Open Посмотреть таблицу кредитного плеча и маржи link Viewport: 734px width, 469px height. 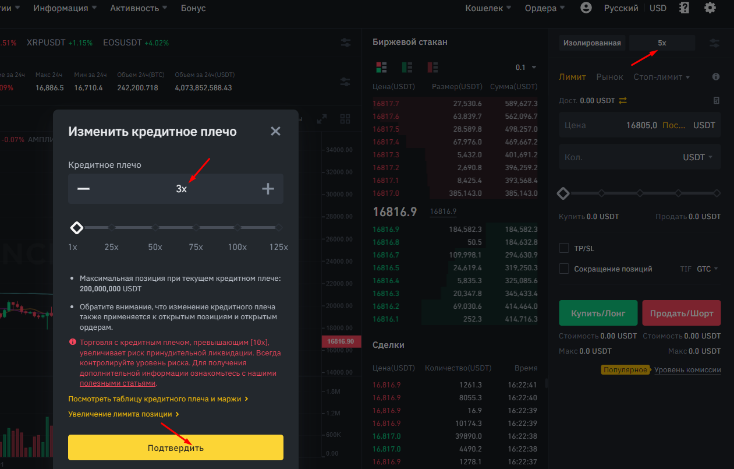158,399
